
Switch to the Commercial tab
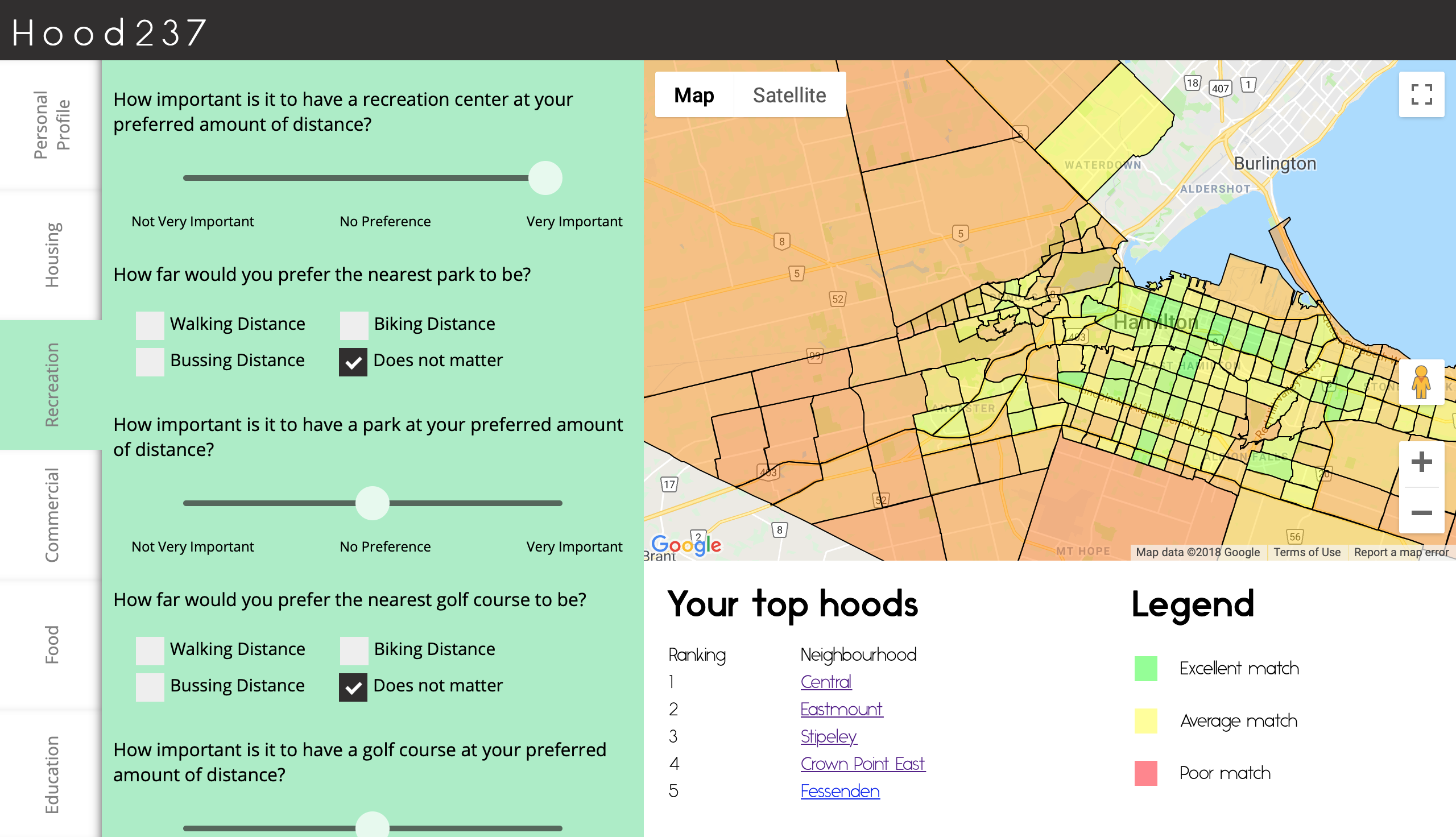click(x=51, y=515)
